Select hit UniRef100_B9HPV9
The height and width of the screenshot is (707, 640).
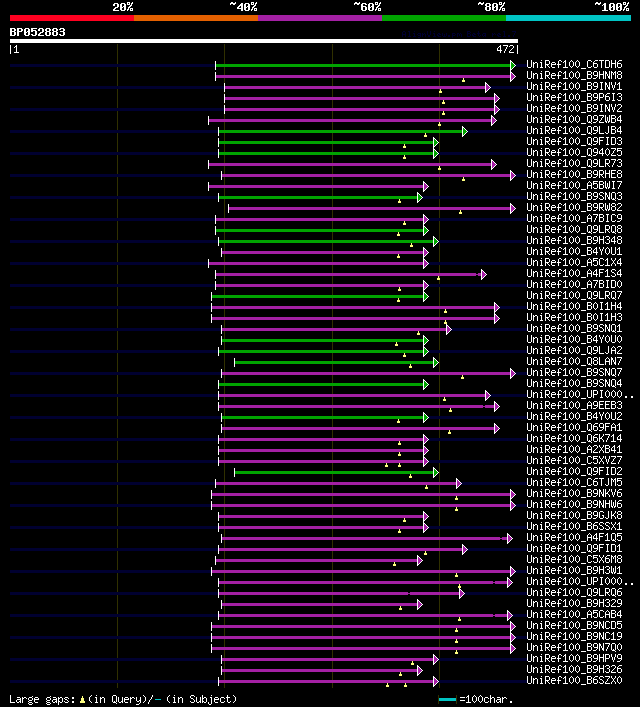coord(574,658)
